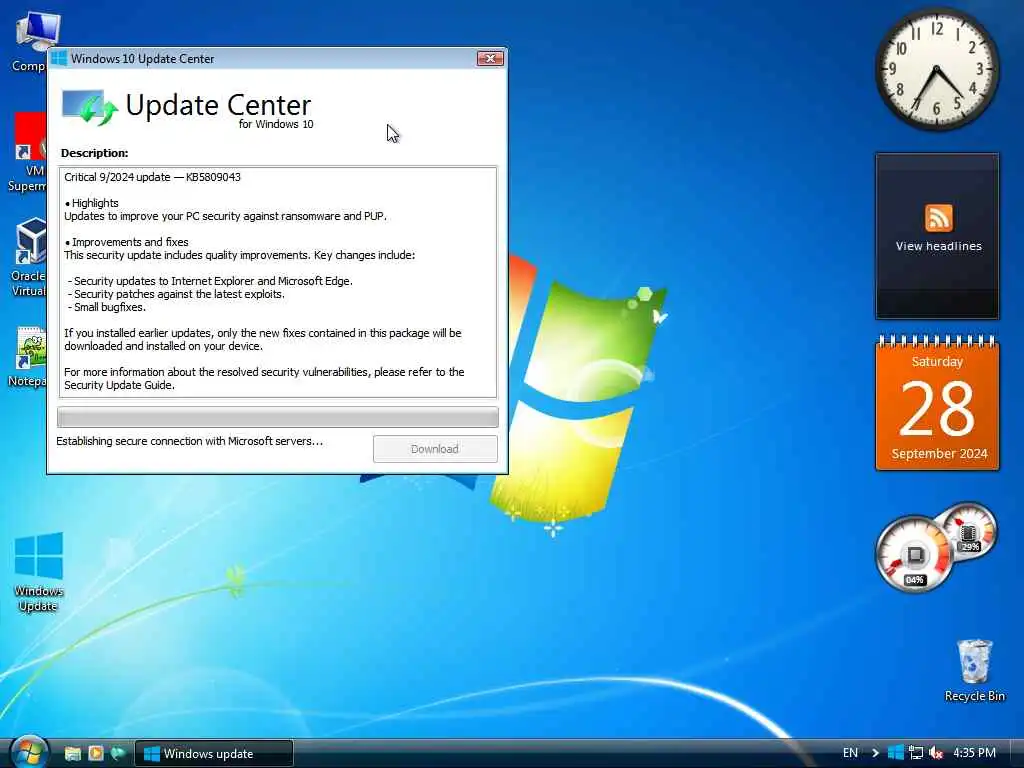Screen dimensions: 1024x768
Task: Click the update progress bar
Action: tap(278, 417)
